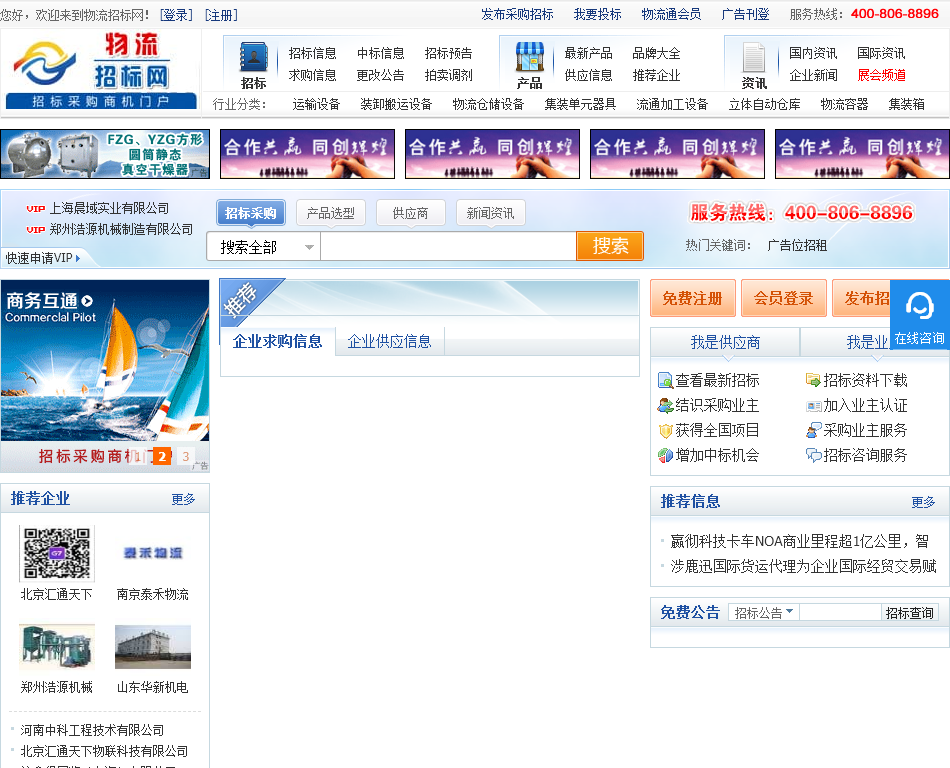Screen dimensions: 950x768
Task: Open the 运输设备 industry category
Action: coord(316,104)
